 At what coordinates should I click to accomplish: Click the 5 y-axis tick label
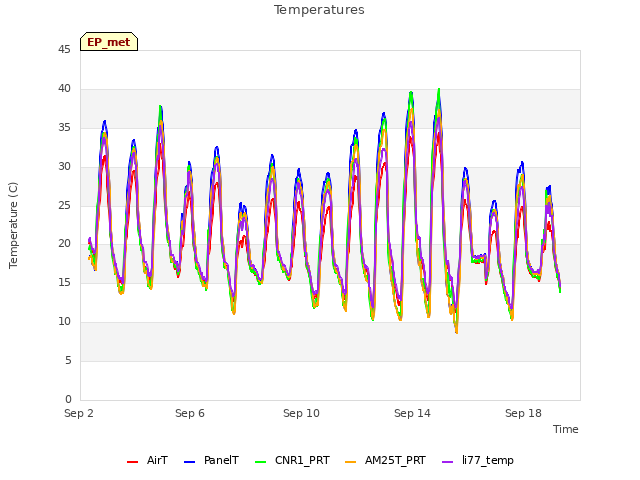pyautogui.click(x=68, y=360)
